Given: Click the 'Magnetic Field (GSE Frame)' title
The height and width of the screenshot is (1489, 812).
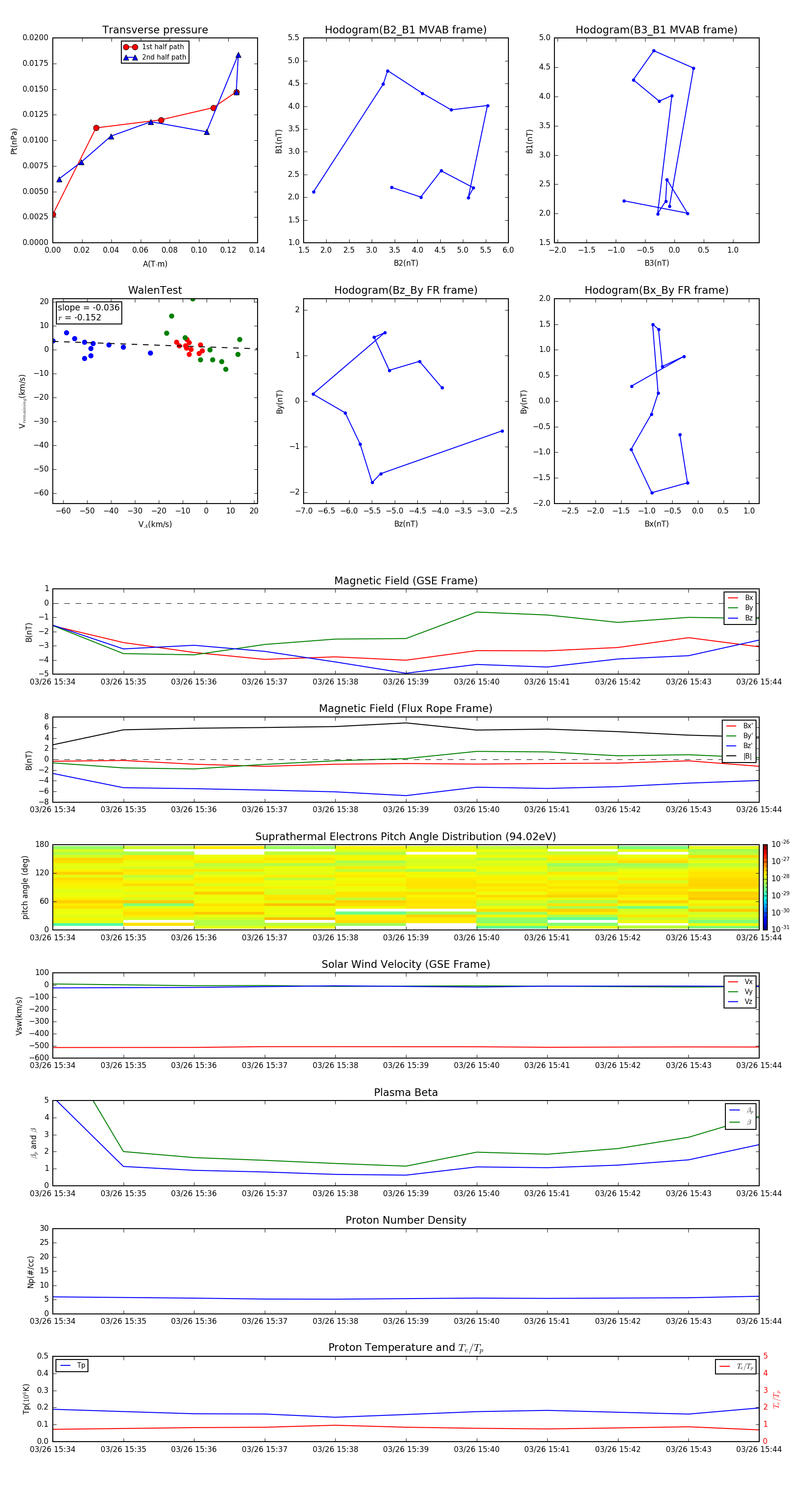Looking at the screenshot, I should pyautogui.click(x=406, y=581).
